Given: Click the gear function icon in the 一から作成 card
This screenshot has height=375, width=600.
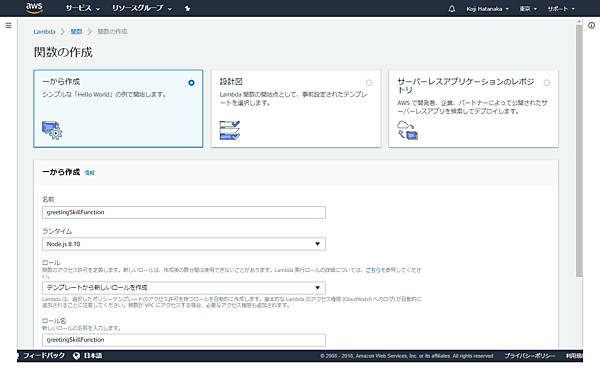Looking at the screenshot, I should [x=52, y=130].
